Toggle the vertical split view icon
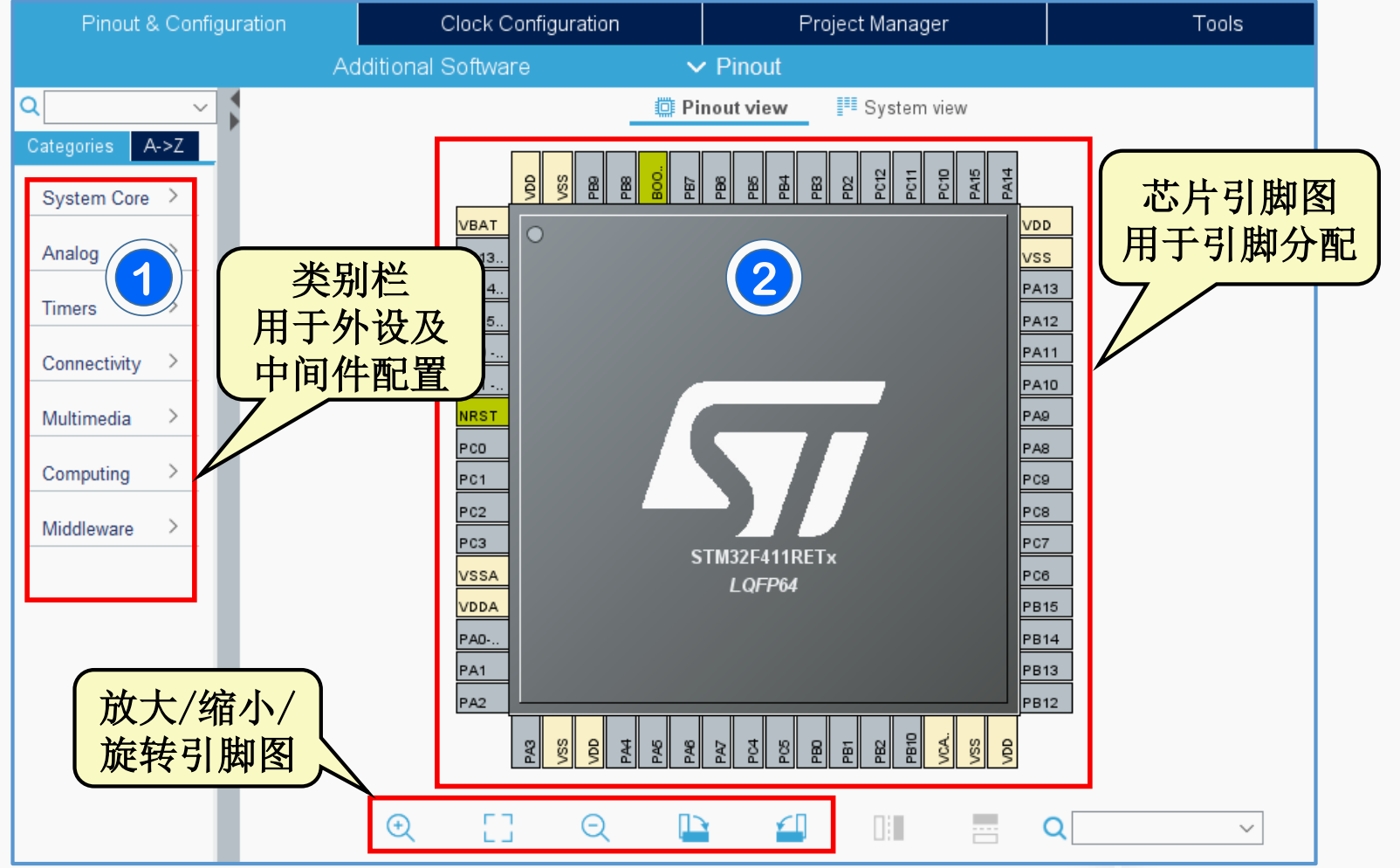This screenshot has height=868, width=1400. pyautogui.click(x=889, y=828)
